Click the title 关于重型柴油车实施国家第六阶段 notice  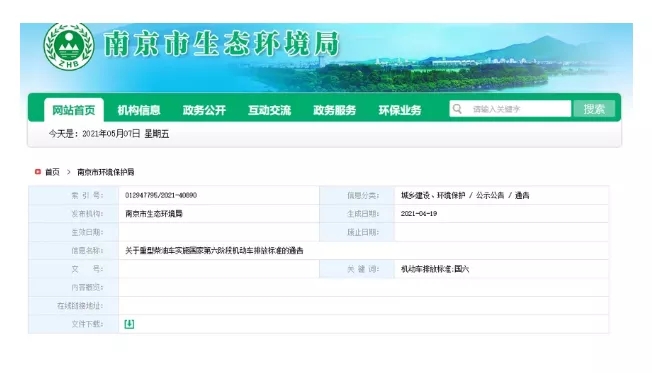pyautogui.click(x=214, y=250)
